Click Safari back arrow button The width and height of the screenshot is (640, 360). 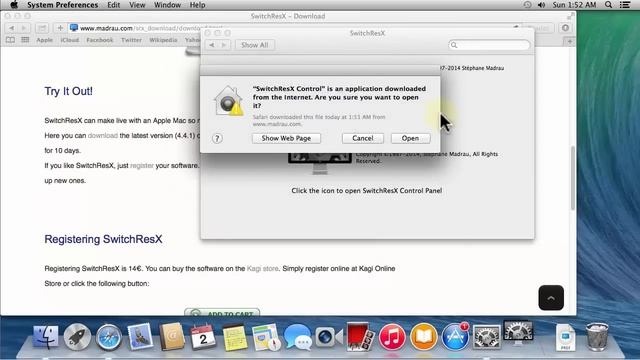tap(11, 28)
